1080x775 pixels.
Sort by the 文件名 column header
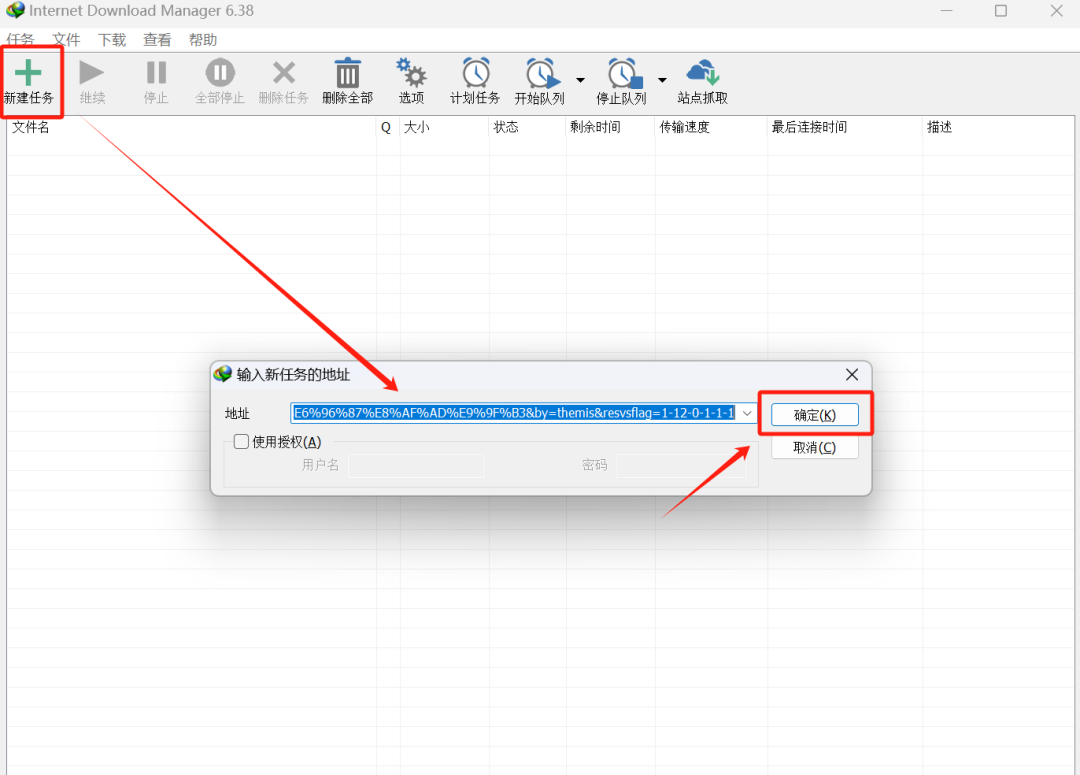coord(191,127)
